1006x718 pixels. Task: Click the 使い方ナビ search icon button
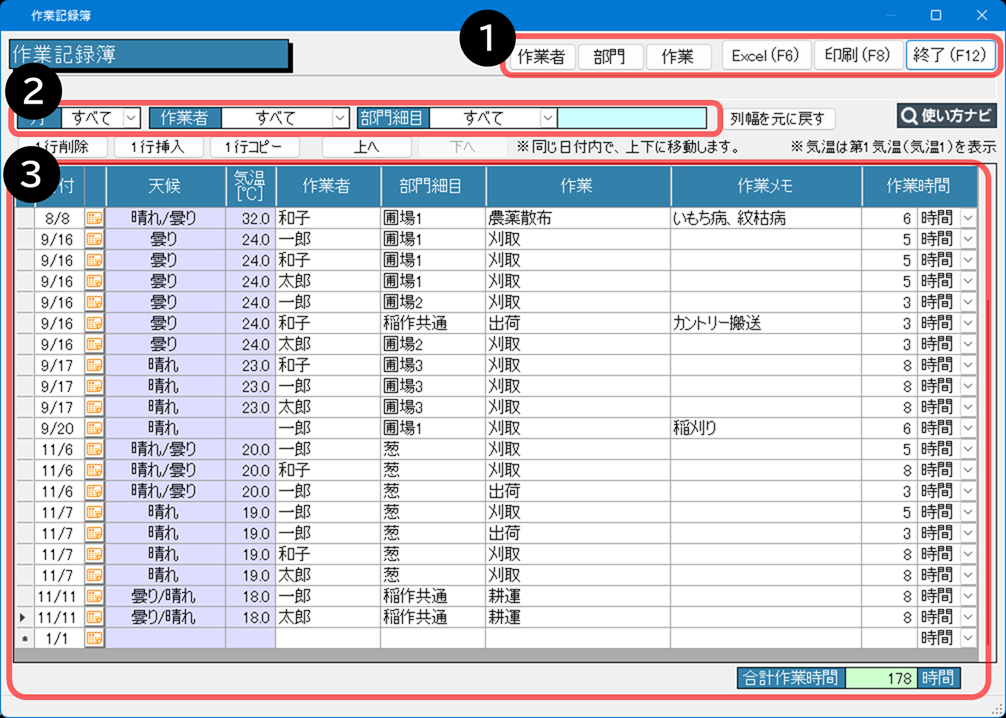[x=946, y=116]
